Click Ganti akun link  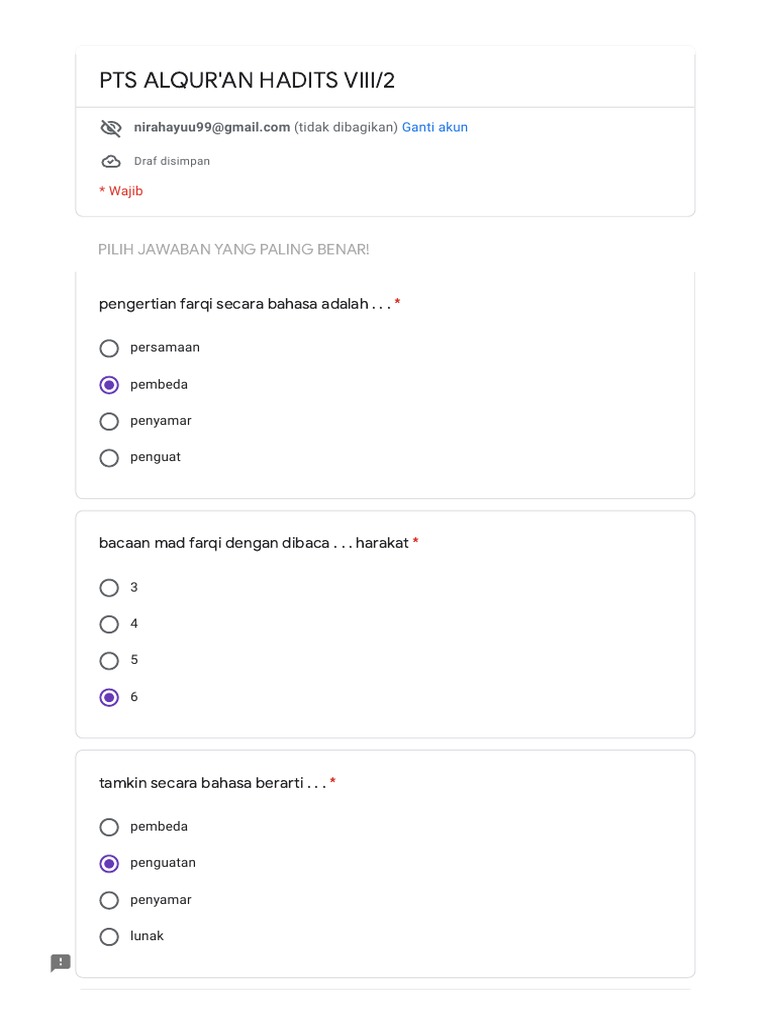click(434, 127)
